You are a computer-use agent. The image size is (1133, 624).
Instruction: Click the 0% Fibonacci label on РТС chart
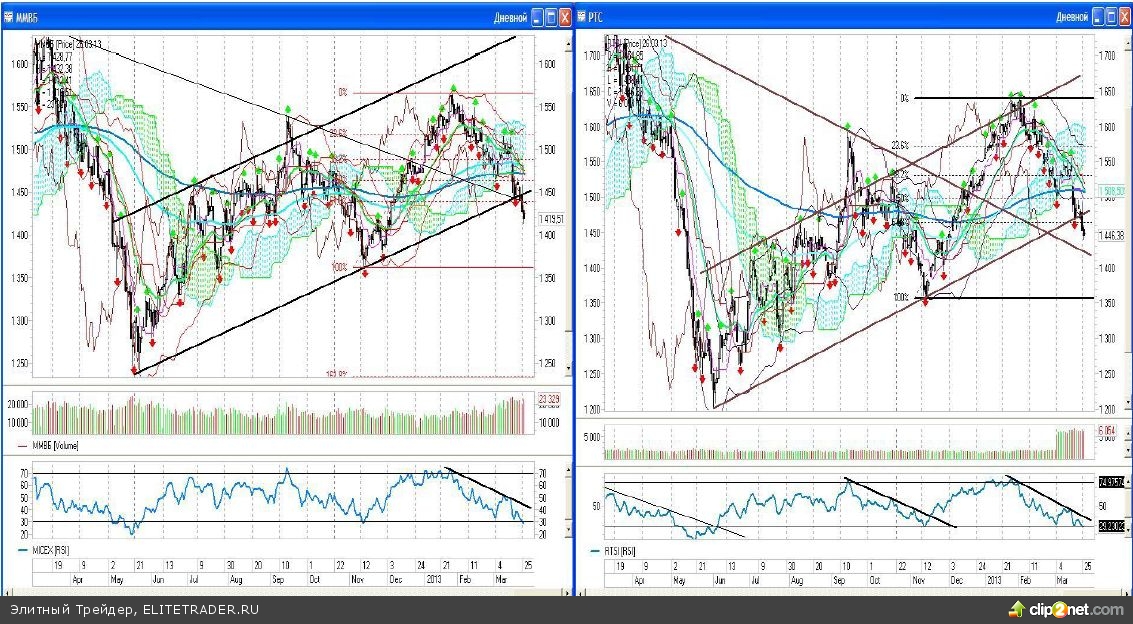point(905,98)
